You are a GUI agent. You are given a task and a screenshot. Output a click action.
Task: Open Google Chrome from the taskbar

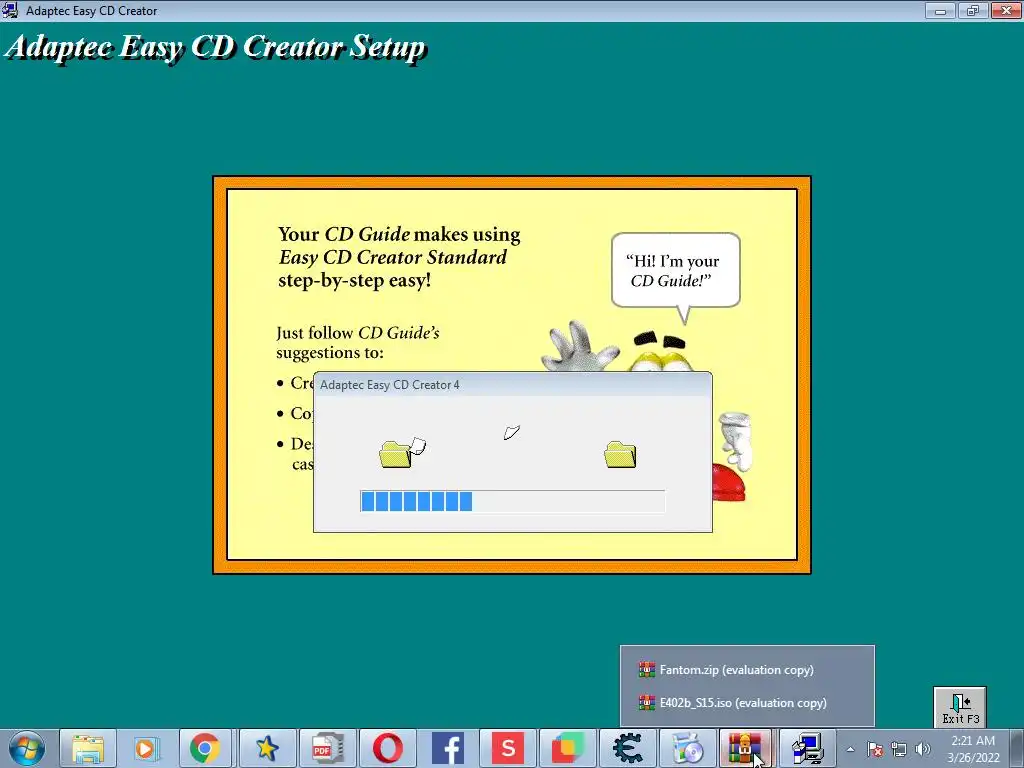click(204, 748)
